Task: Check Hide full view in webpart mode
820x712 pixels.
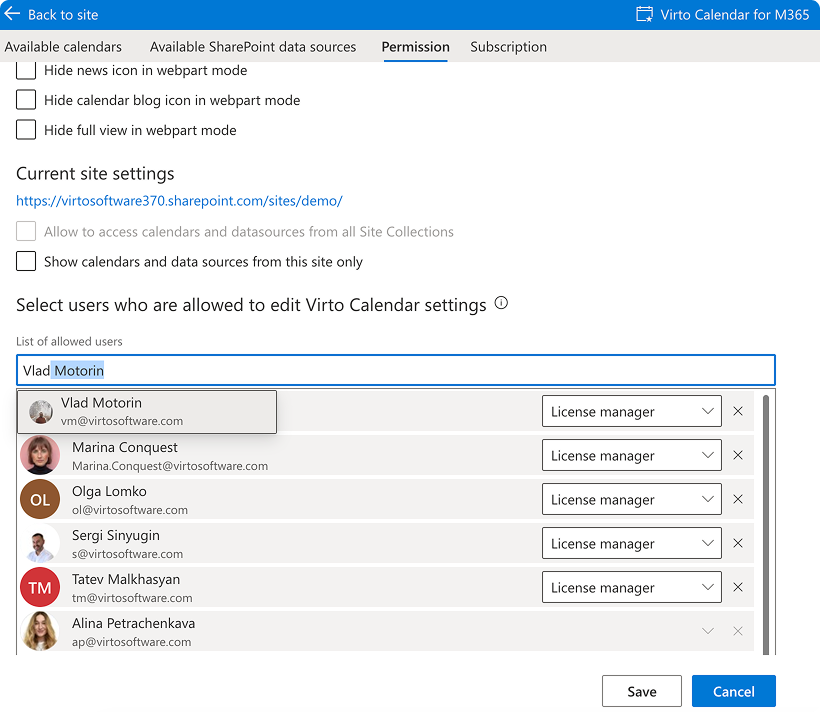Action: (25, 130)
